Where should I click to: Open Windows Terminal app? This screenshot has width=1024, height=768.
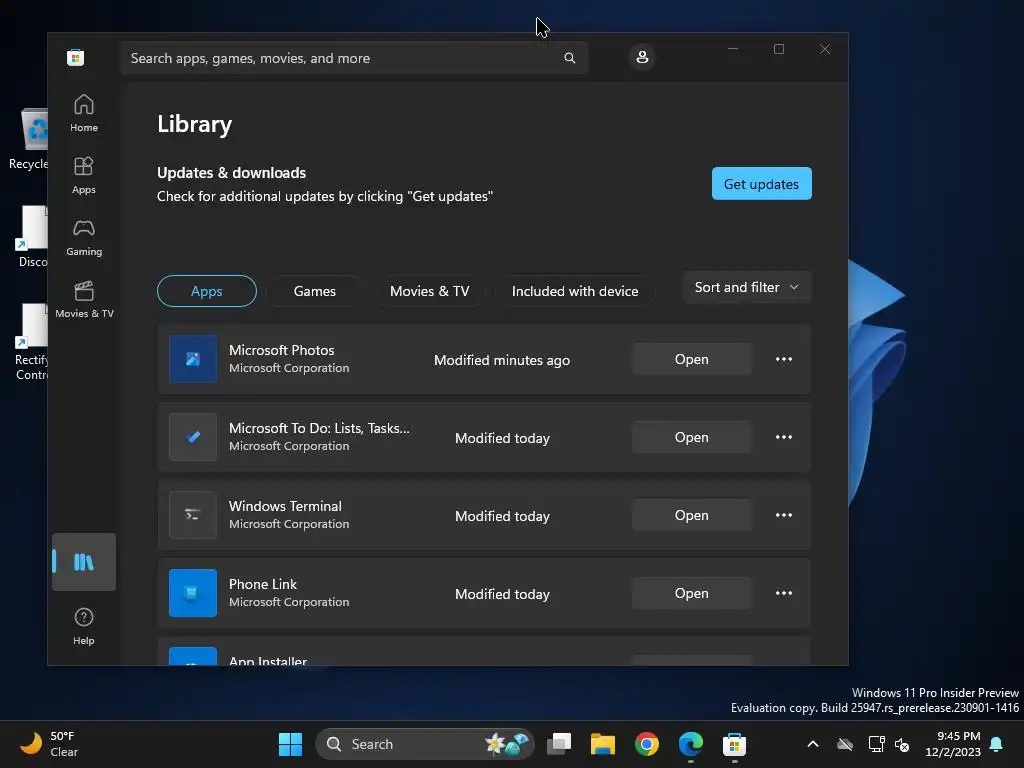click(692, 515)
